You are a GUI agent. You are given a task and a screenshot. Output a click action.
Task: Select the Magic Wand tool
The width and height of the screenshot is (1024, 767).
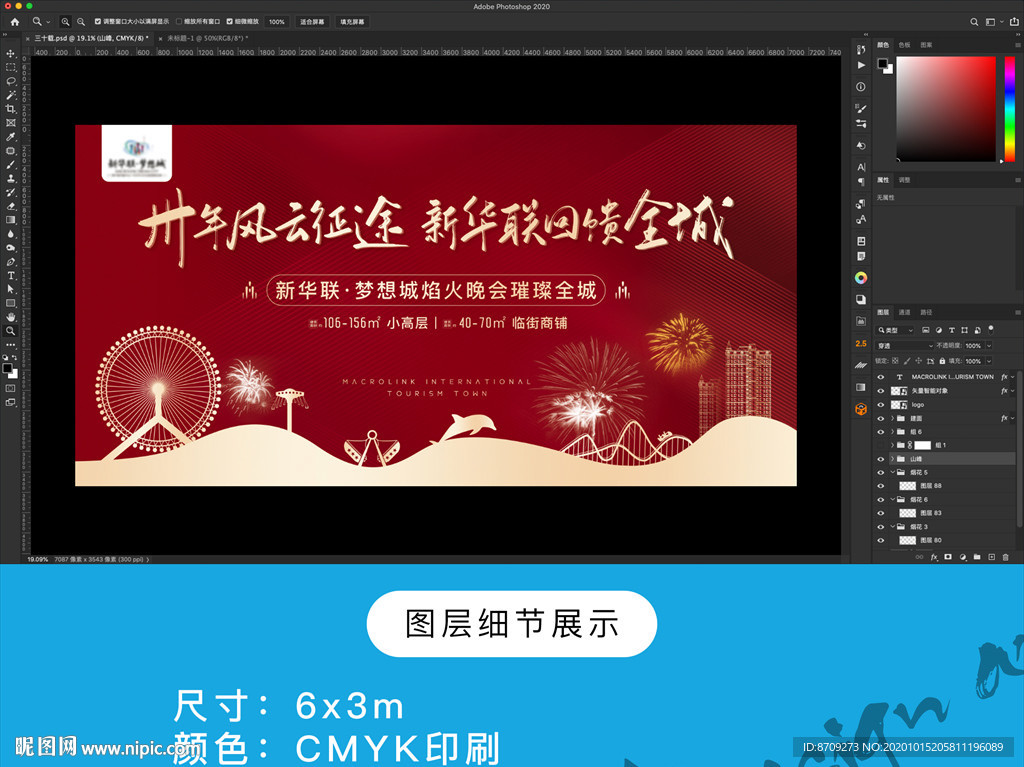10,95
